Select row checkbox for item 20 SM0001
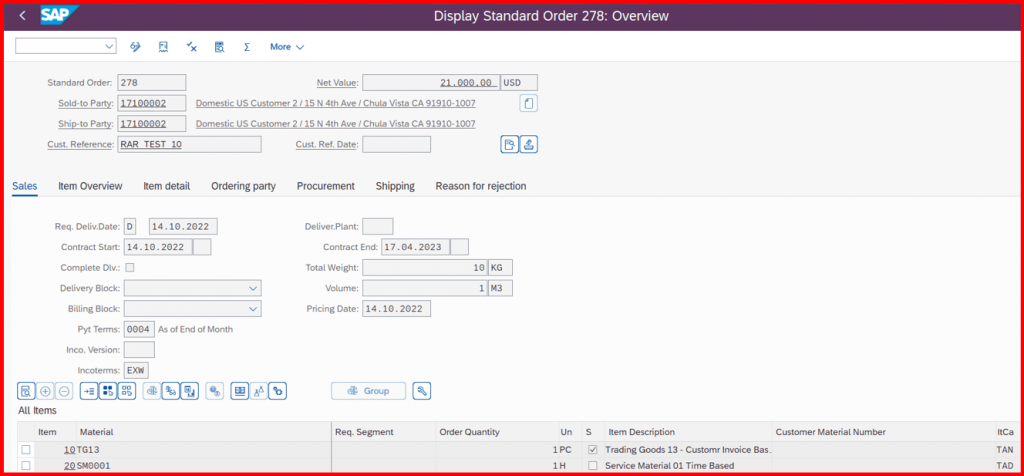The image size is (1024, 476). 26,466
